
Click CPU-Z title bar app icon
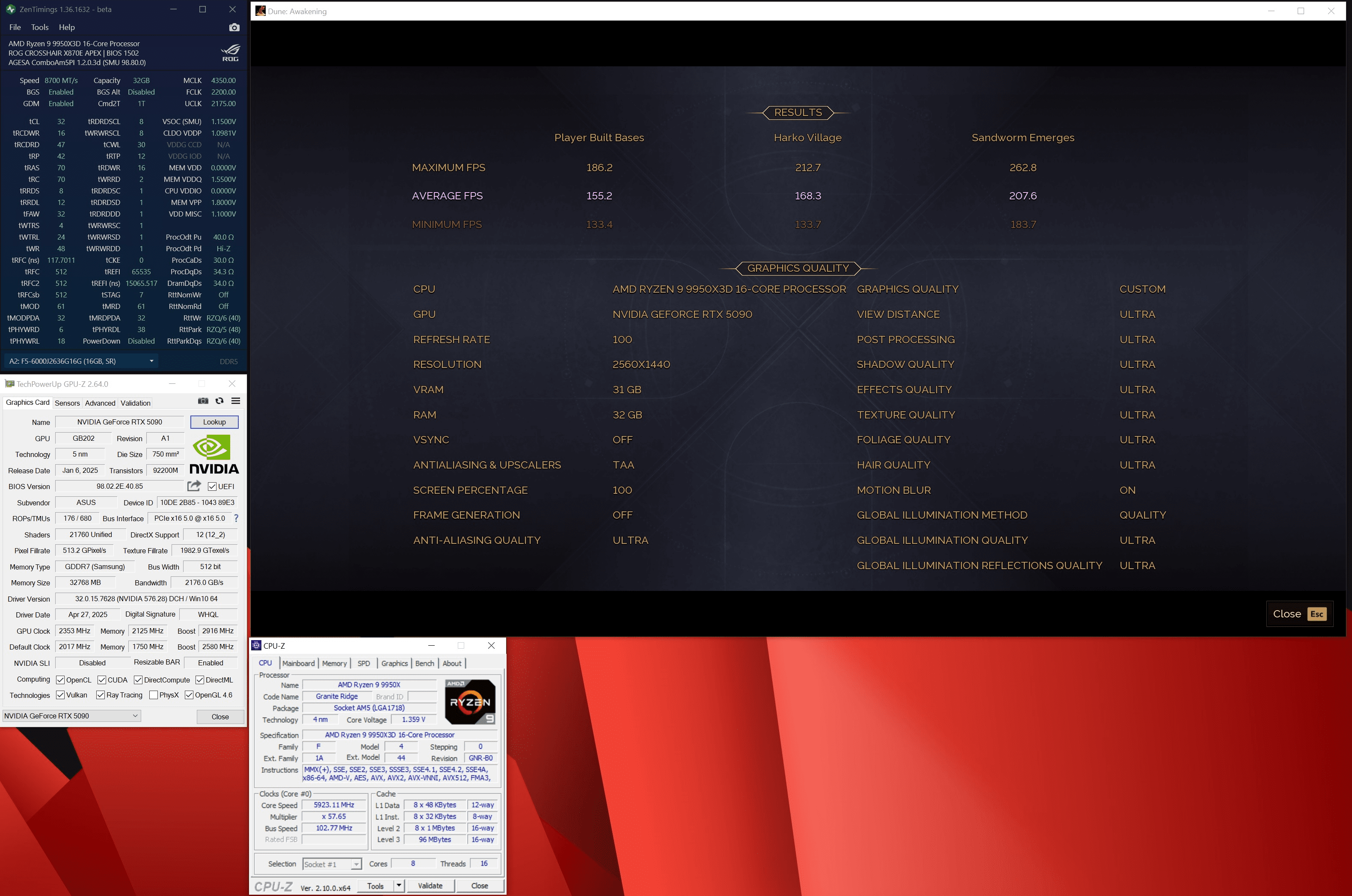point(257,646)
